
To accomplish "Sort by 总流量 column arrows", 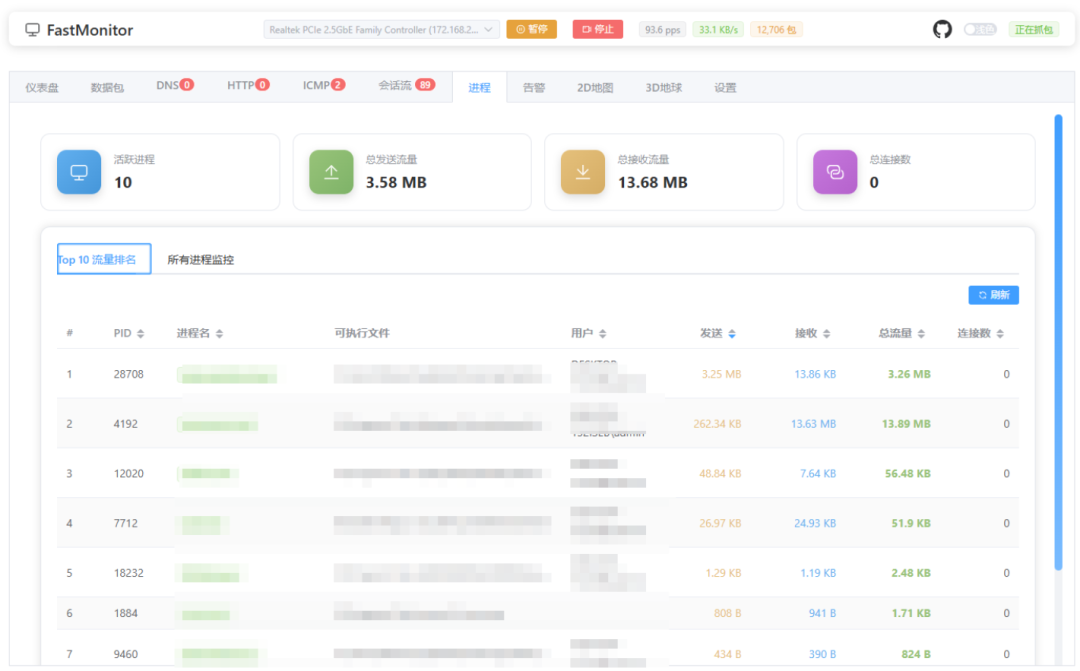I will point(921,333).
